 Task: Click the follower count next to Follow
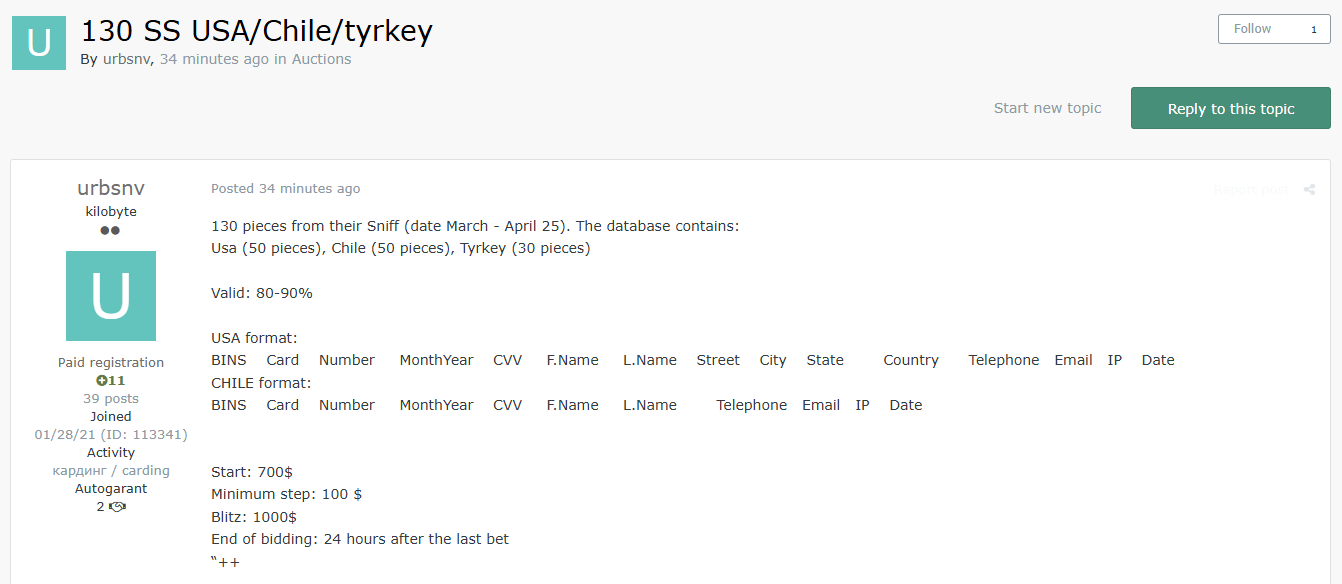click(x=1314, y=30)
